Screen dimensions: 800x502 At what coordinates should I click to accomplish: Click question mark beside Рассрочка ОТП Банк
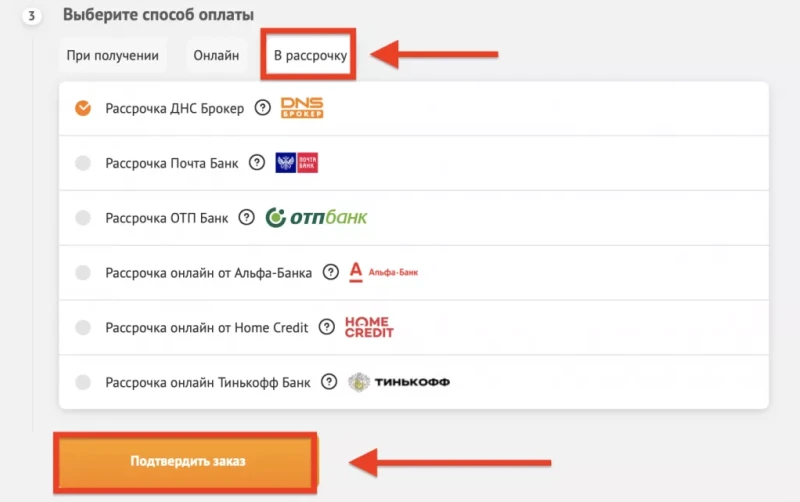(246, 217)
